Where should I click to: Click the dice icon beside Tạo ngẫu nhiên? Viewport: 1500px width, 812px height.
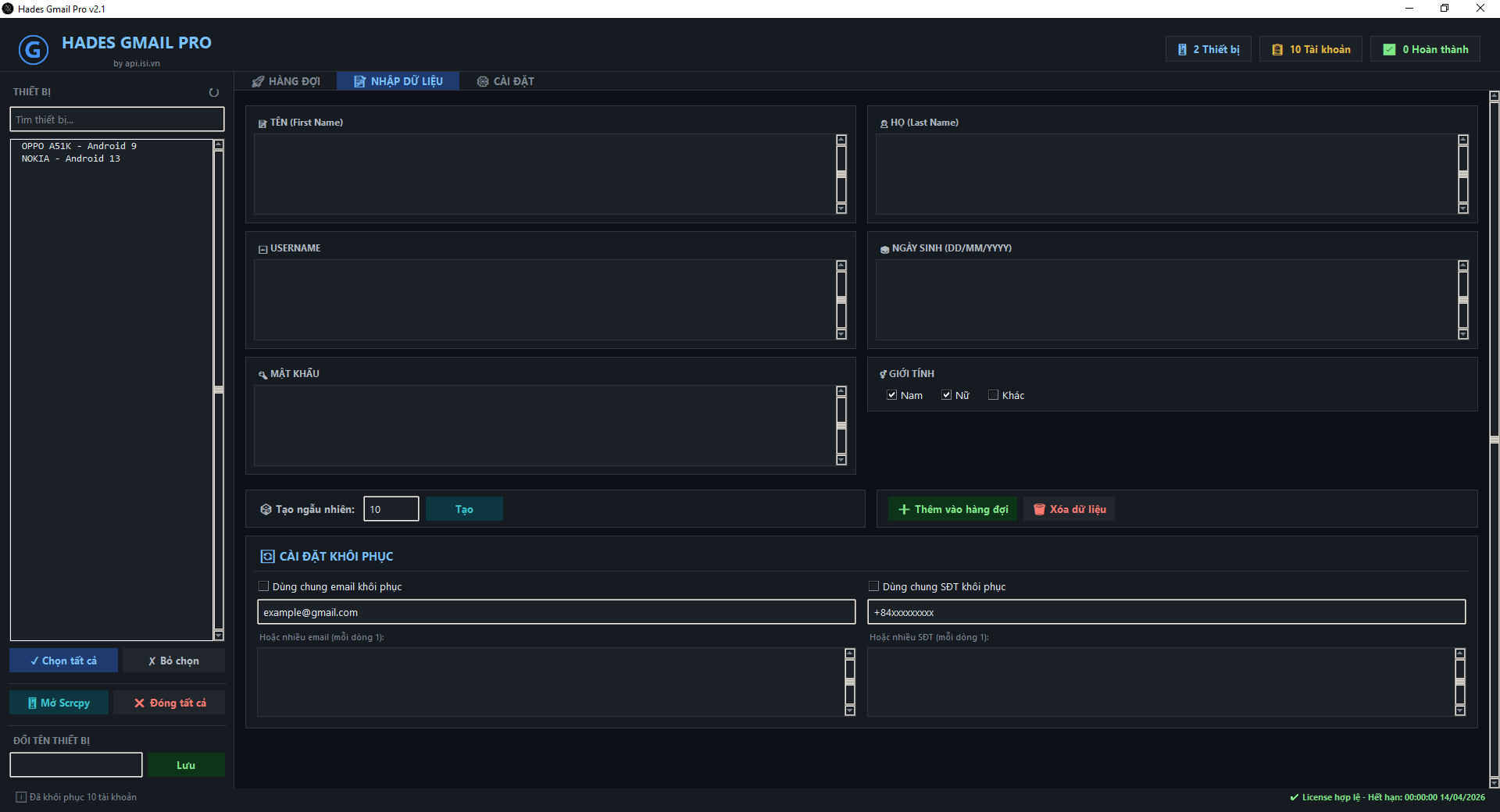pyautogui.click(x=266, y=509)
